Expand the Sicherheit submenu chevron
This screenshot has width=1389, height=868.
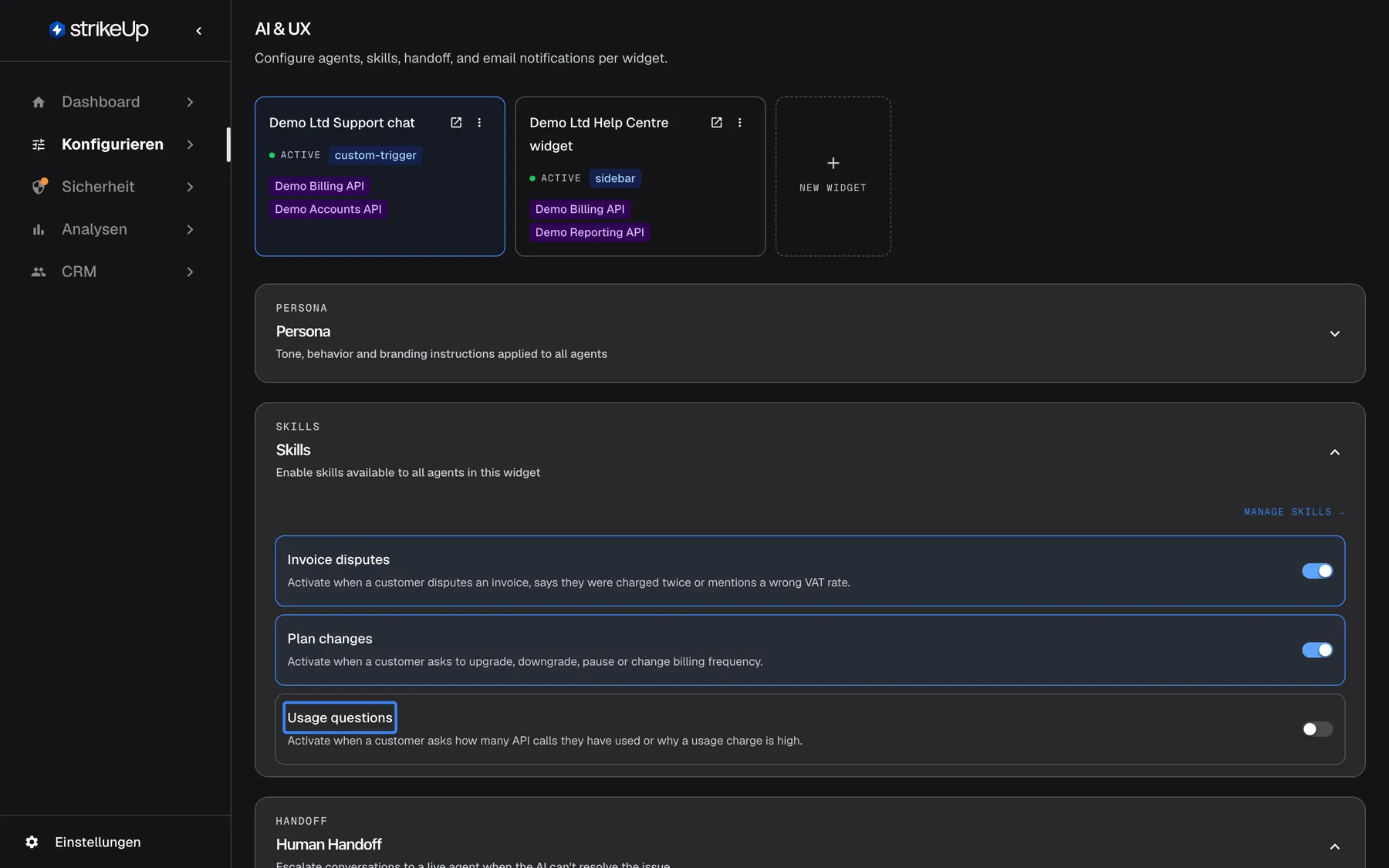point(190,187)
